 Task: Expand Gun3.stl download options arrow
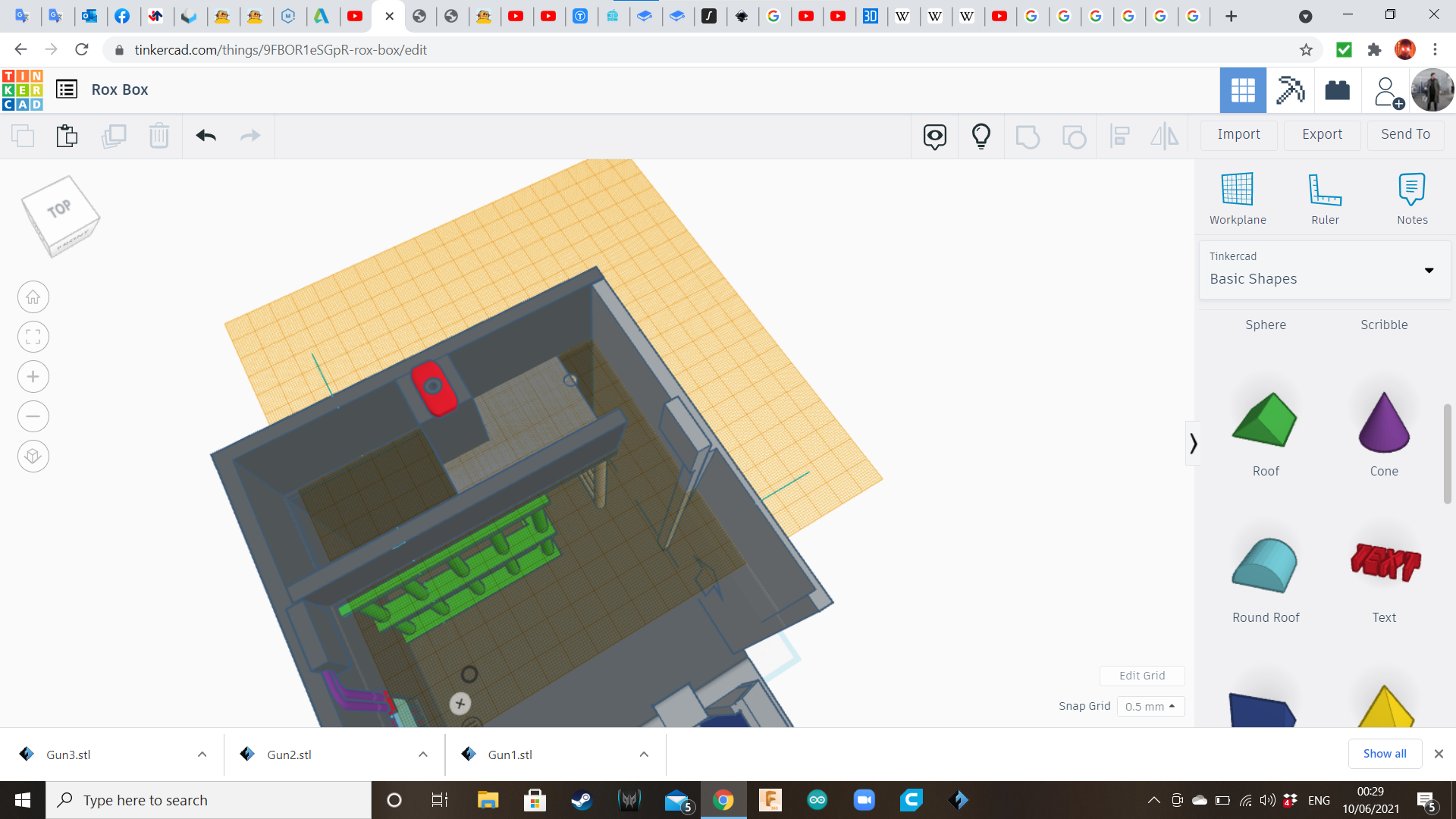[x=202, y=755]
